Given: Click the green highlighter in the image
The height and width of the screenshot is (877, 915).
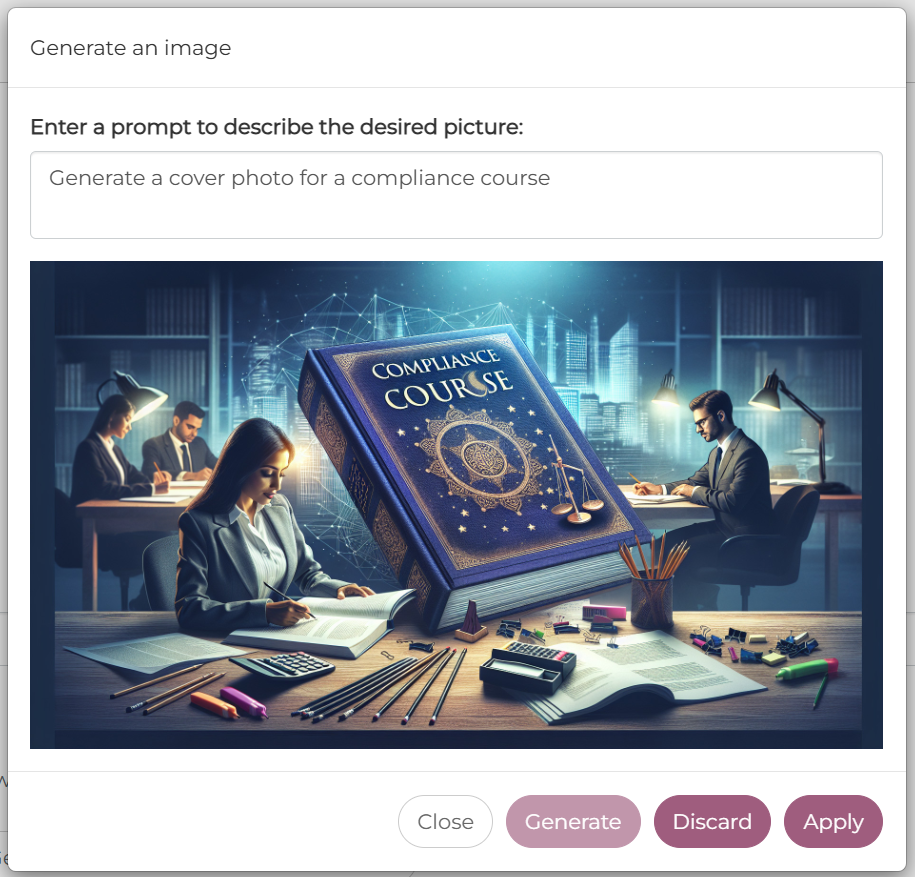Looking at the screenshot, I should click(808, 669).
